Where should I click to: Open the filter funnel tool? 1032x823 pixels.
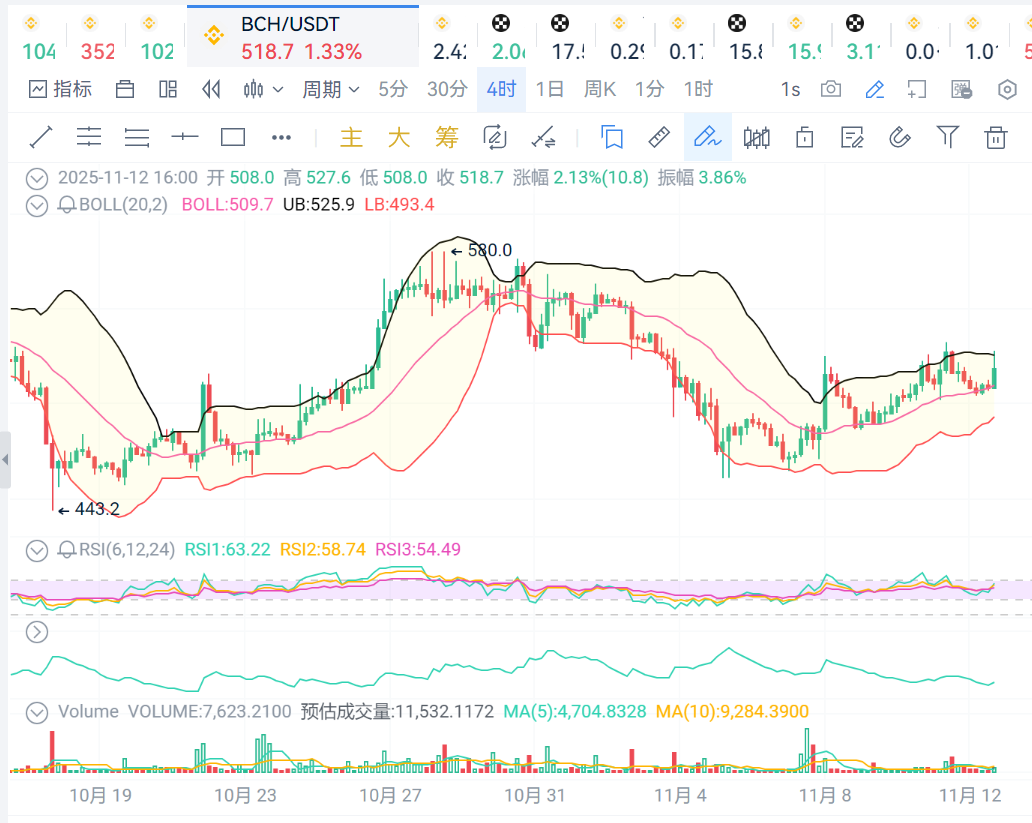(947, 137)
